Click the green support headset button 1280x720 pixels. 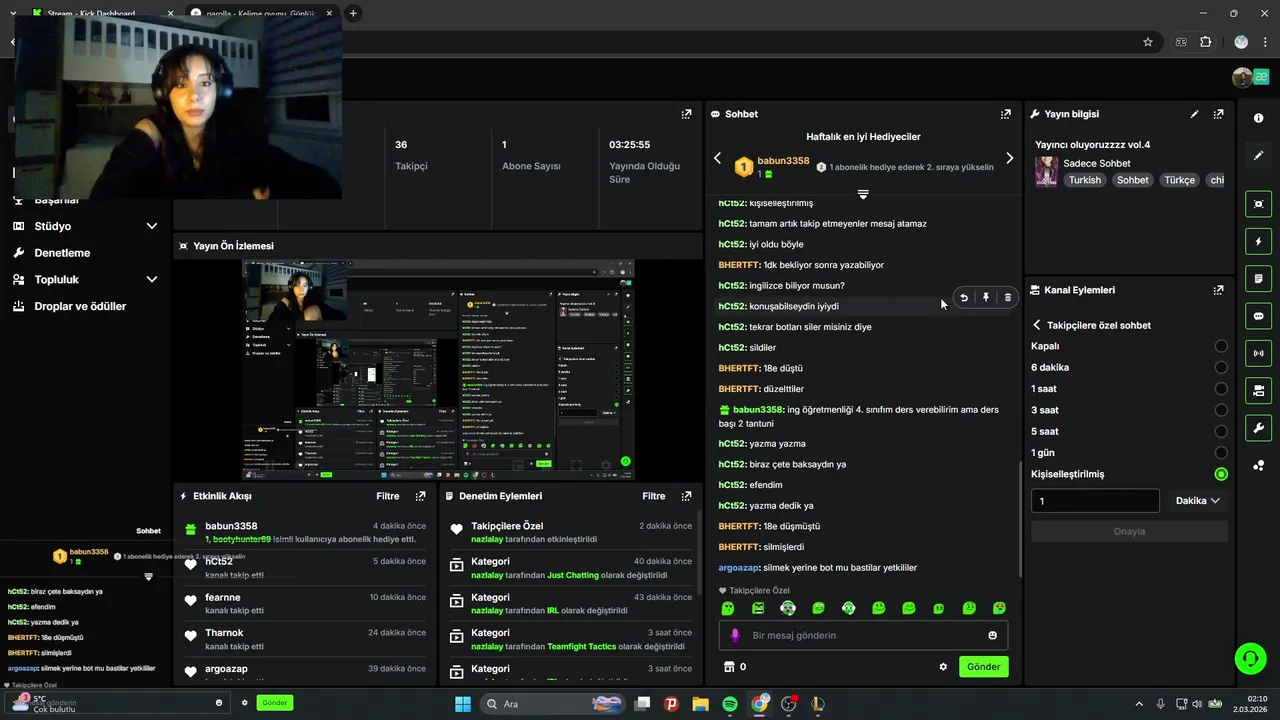1250,658
